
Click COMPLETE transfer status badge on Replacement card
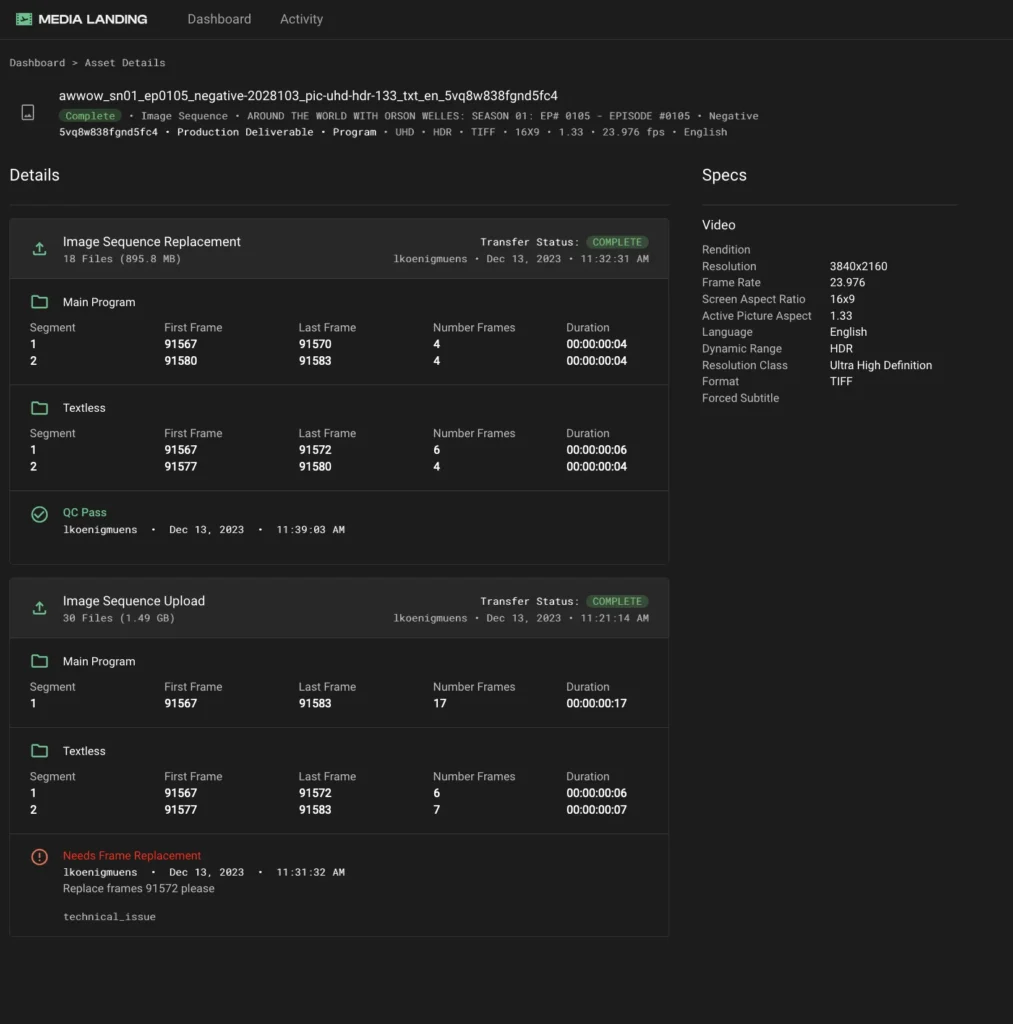616,242
